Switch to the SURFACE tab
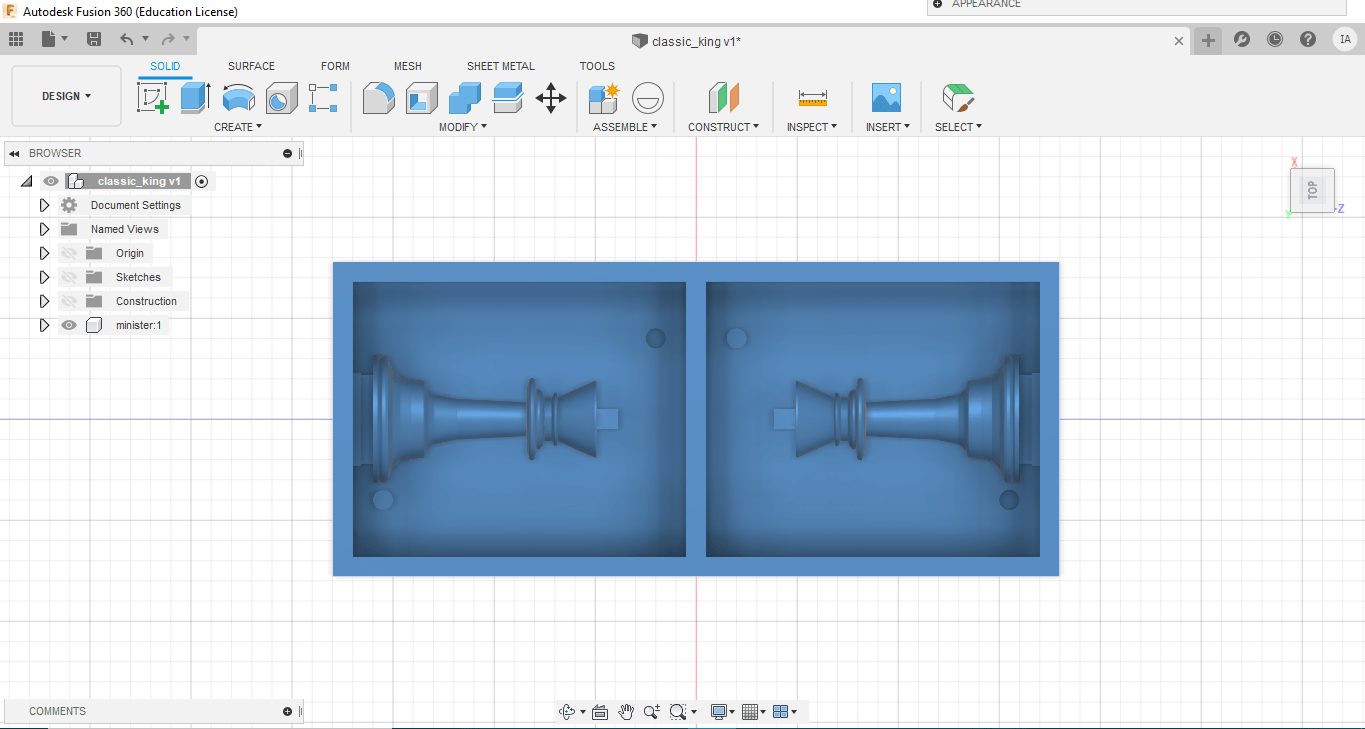Image resolution: width=1365 pixels, height=729 pixels. [x=251, y=66]
